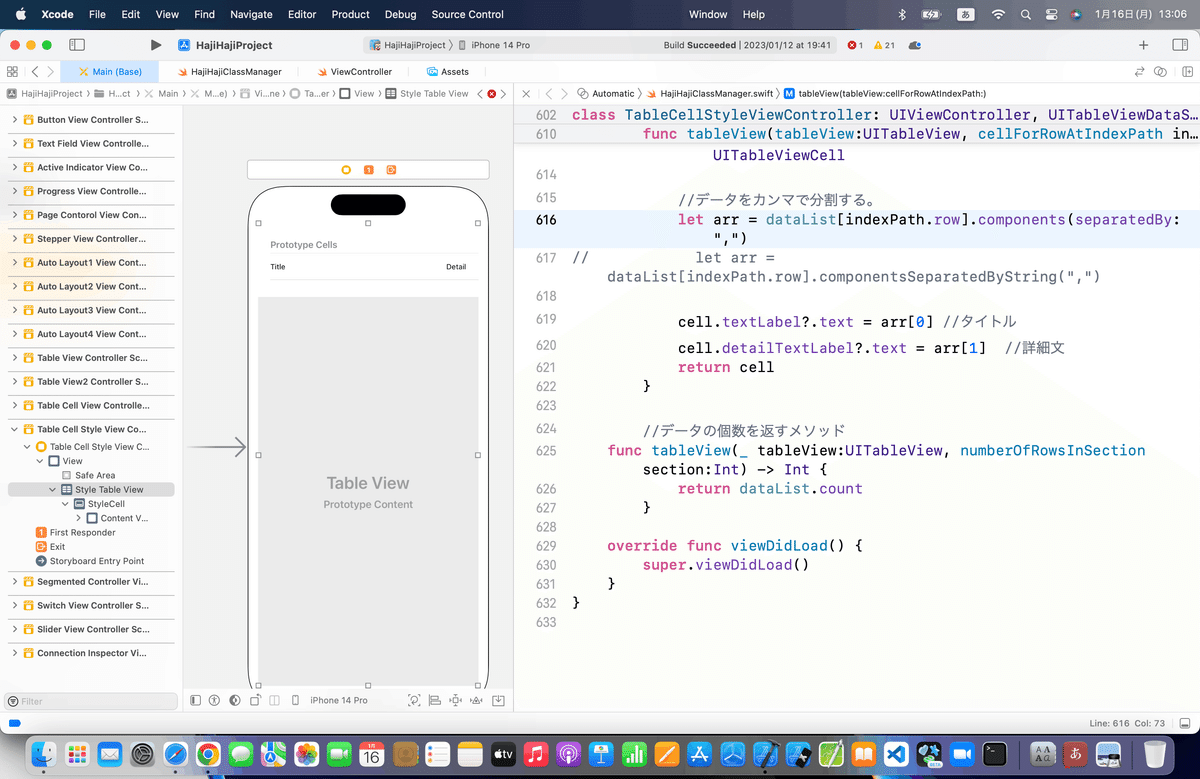The height and width of the screenshot is (779, 1200).
Task: Switch to Main (Base) tab
Action: [x=110, y=72]
